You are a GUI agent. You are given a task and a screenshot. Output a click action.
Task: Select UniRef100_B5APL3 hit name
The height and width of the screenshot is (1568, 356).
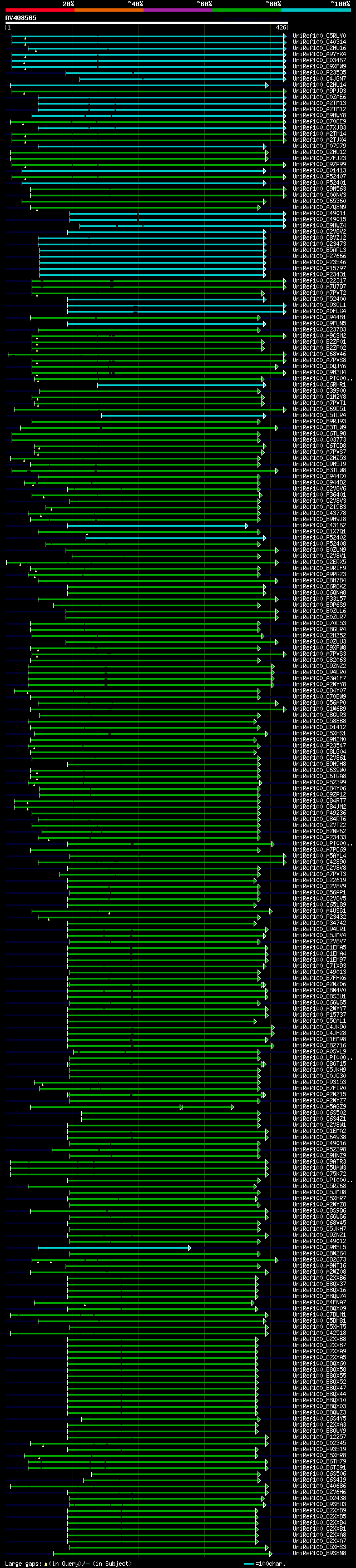[x=319, y=250]
